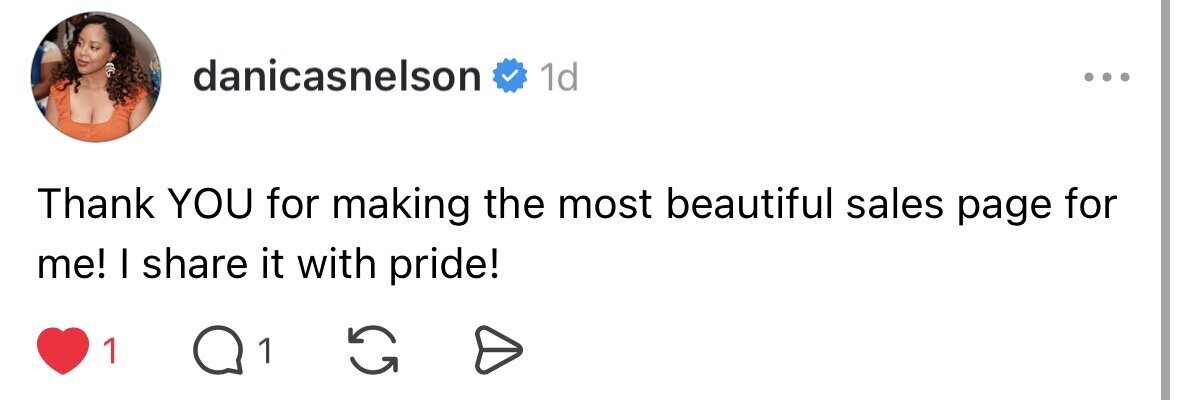Image resolution: width=1179 pixels, height=400 pixels.
Task: View the reply count beside comment bubble
Action: (266, 351)
